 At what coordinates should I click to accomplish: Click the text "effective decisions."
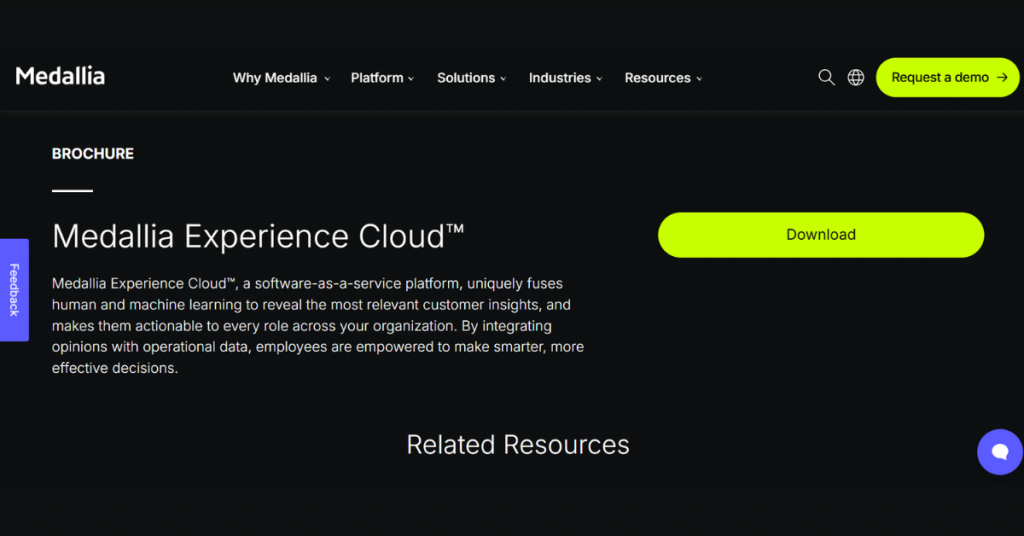click(115, 368)
